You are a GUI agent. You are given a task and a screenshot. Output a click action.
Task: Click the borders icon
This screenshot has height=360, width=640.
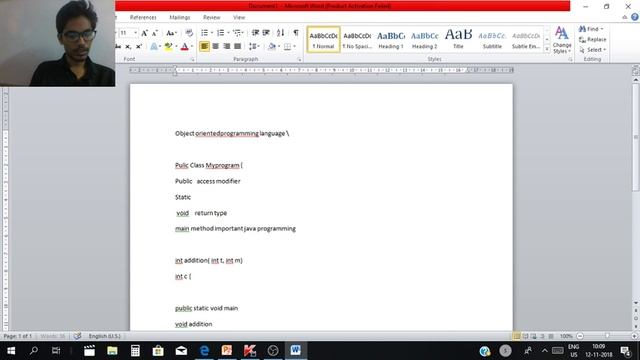coord(287,47)
